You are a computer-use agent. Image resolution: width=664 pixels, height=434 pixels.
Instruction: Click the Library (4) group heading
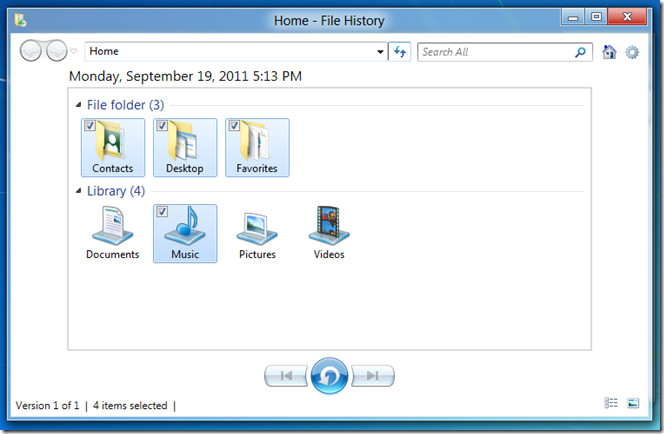[116, 191]
